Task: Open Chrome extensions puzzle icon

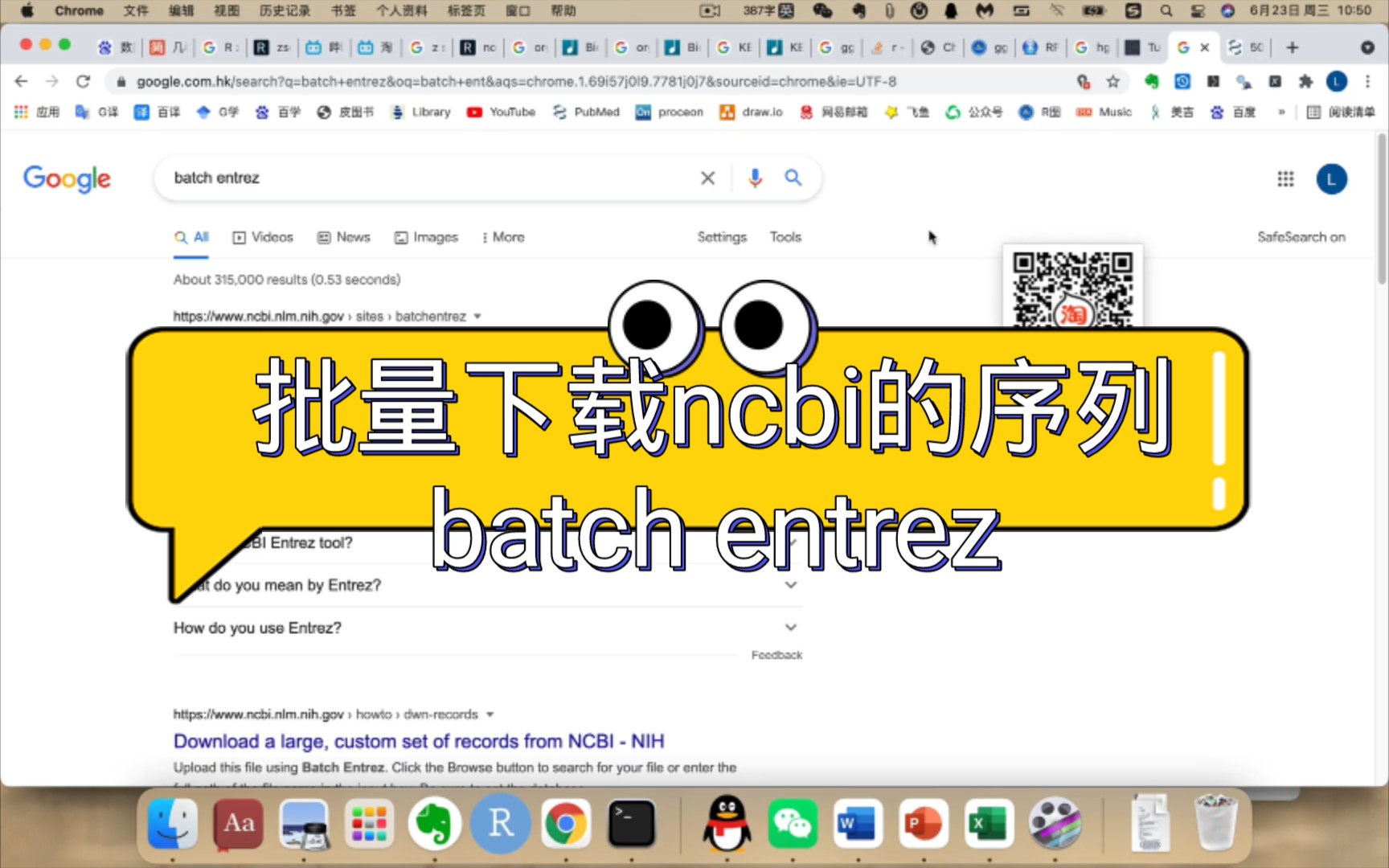Action: point(1305,81)
